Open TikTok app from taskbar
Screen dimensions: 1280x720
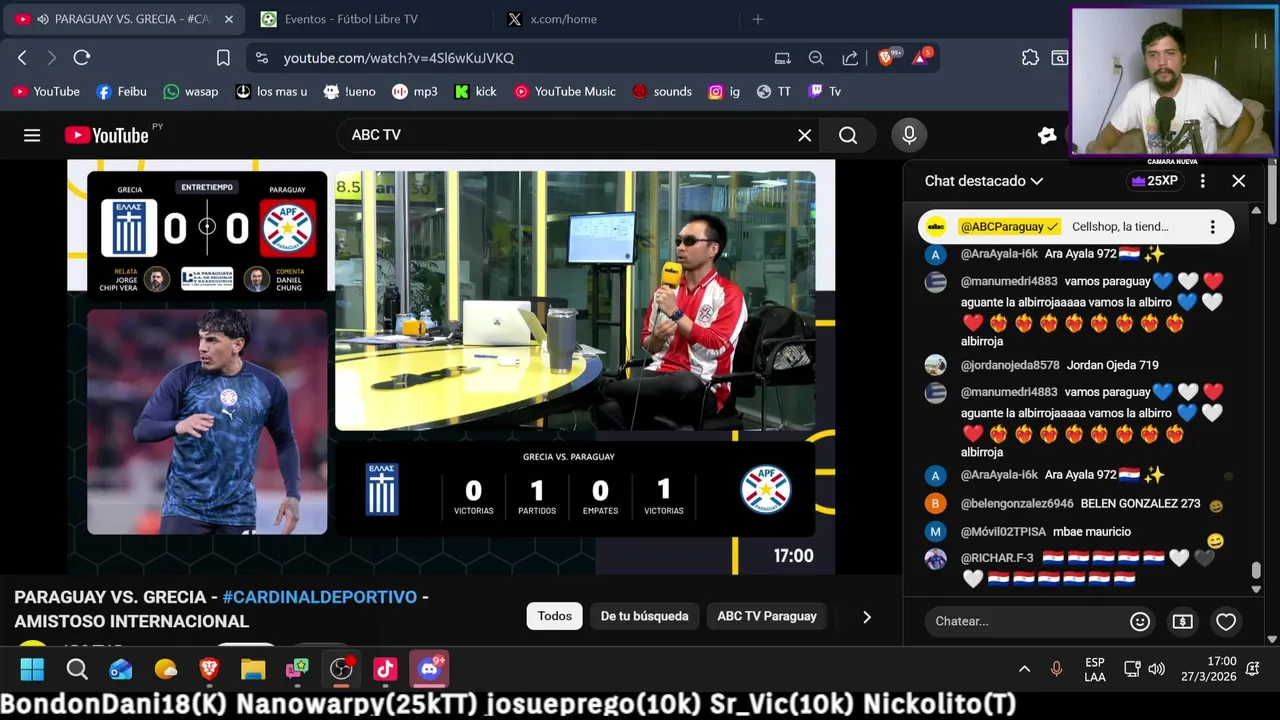tap(385, 669)
